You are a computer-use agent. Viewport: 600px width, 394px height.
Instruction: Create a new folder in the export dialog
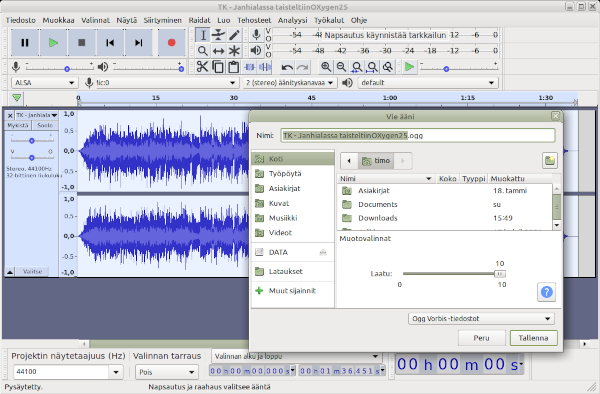pyautogui.click(x=550, y=160)
